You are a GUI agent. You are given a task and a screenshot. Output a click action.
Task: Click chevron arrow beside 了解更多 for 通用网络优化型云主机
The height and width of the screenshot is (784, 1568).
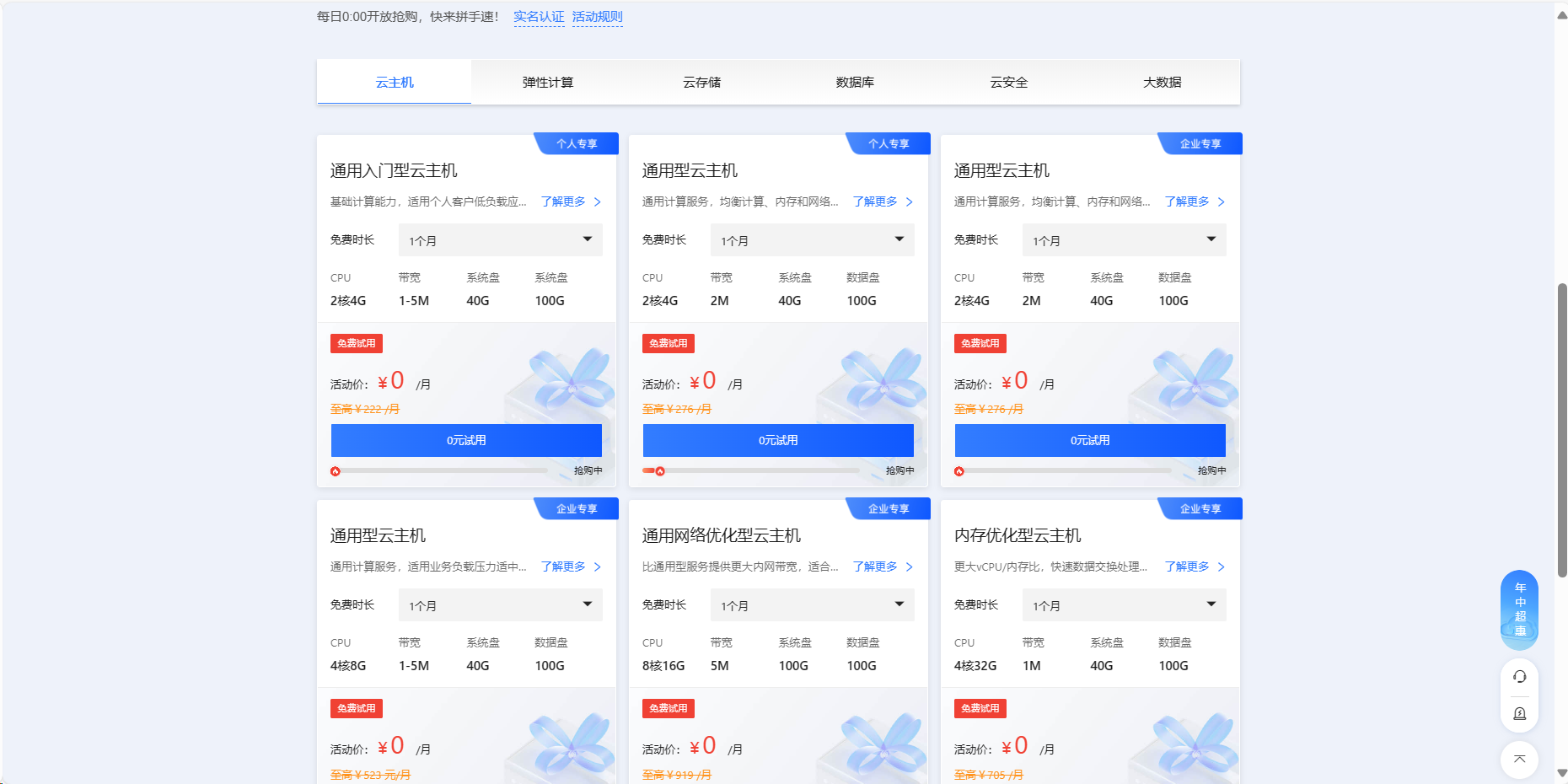(909, 567)
